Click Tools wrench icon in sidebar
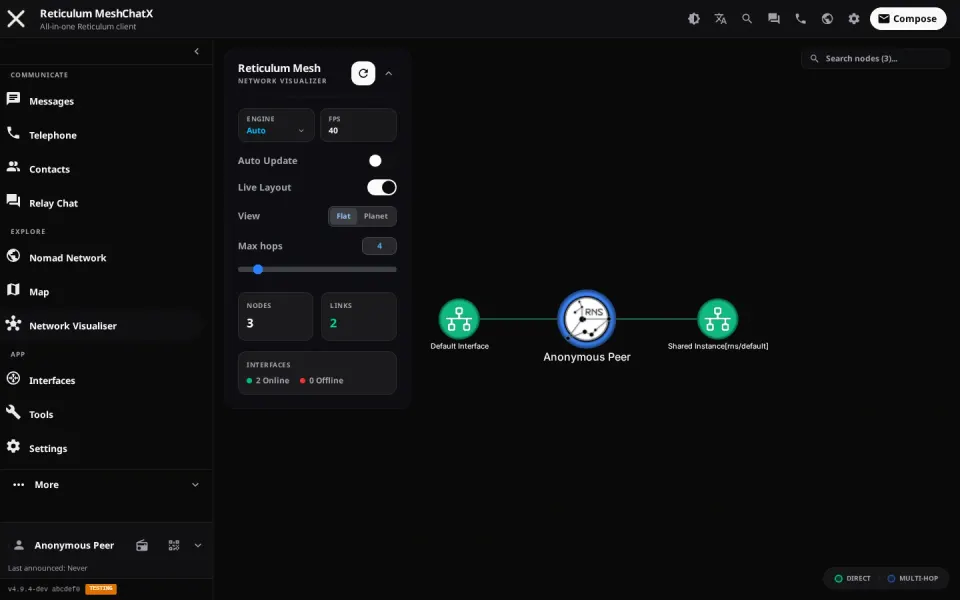This screenshot has height=600, width=960. click(x=13, y=412)
